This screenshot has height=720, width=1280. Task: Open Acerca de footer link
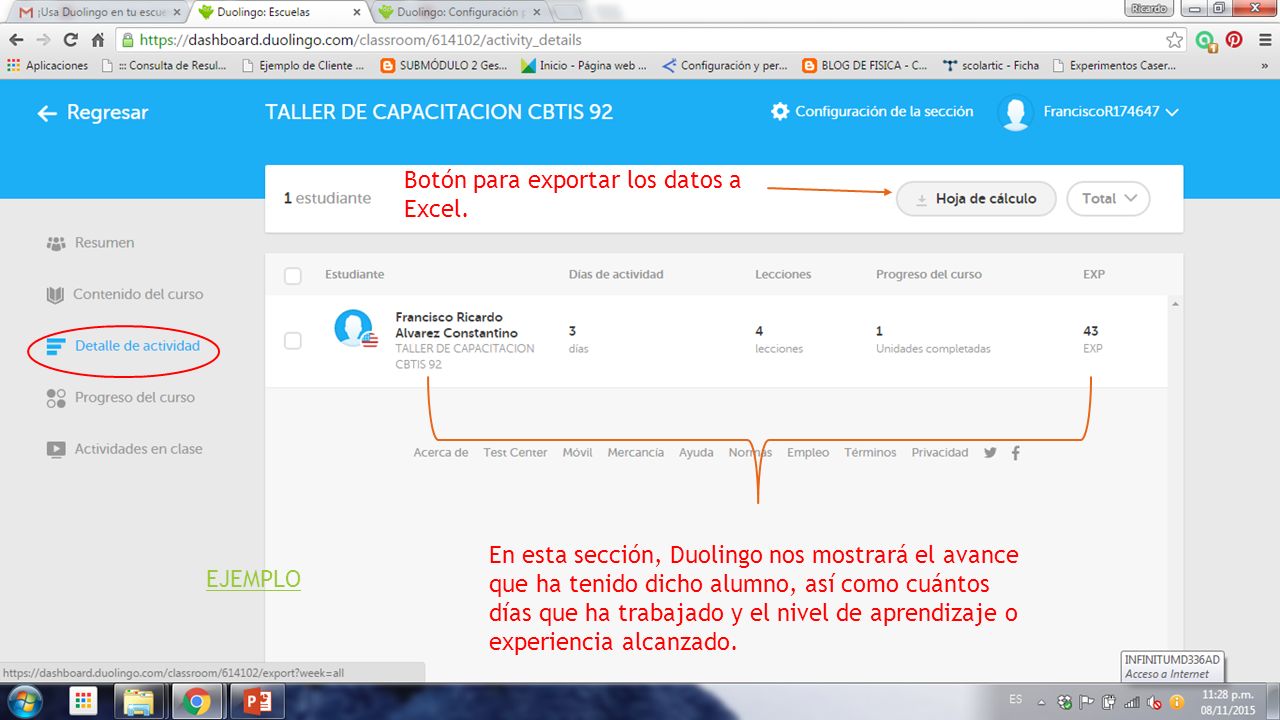point(441,453)
